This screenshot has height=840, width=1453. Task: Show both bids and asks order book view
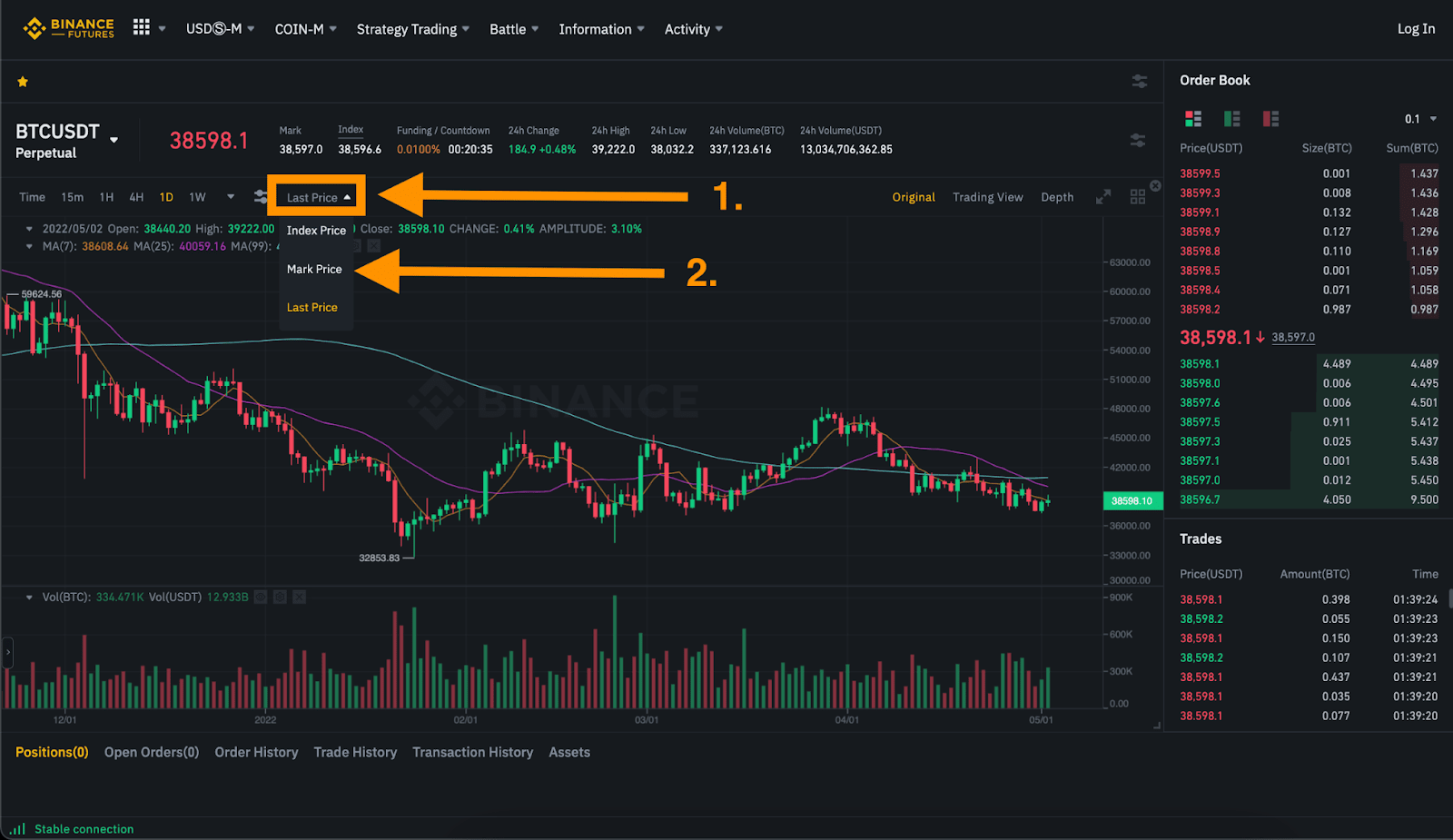tap(1193, 118)
